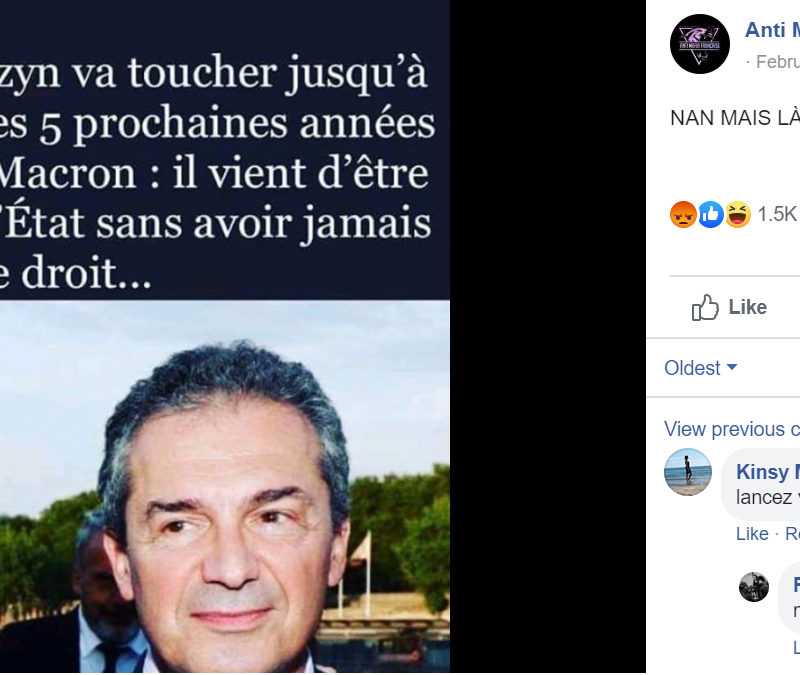800x675 pixels.
Task: Open the 1.5K reactions count
Action: pyautogui.click(x=777, y=214)
